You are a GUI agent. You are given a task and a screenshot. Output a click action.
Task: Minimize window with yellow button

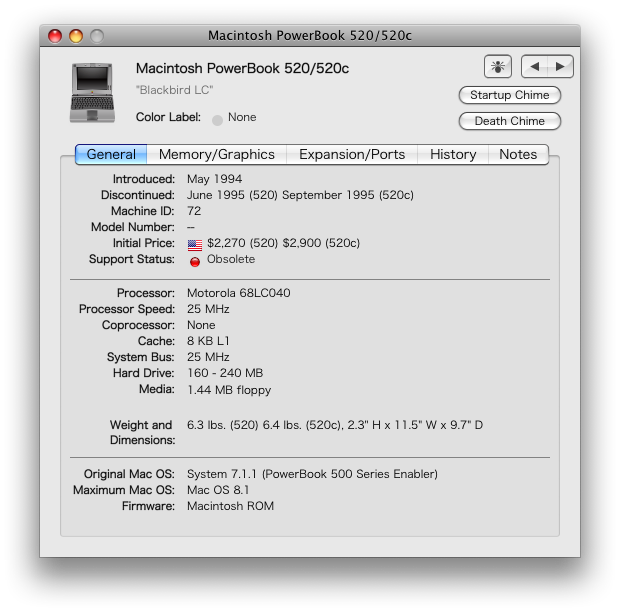[76, 36]
